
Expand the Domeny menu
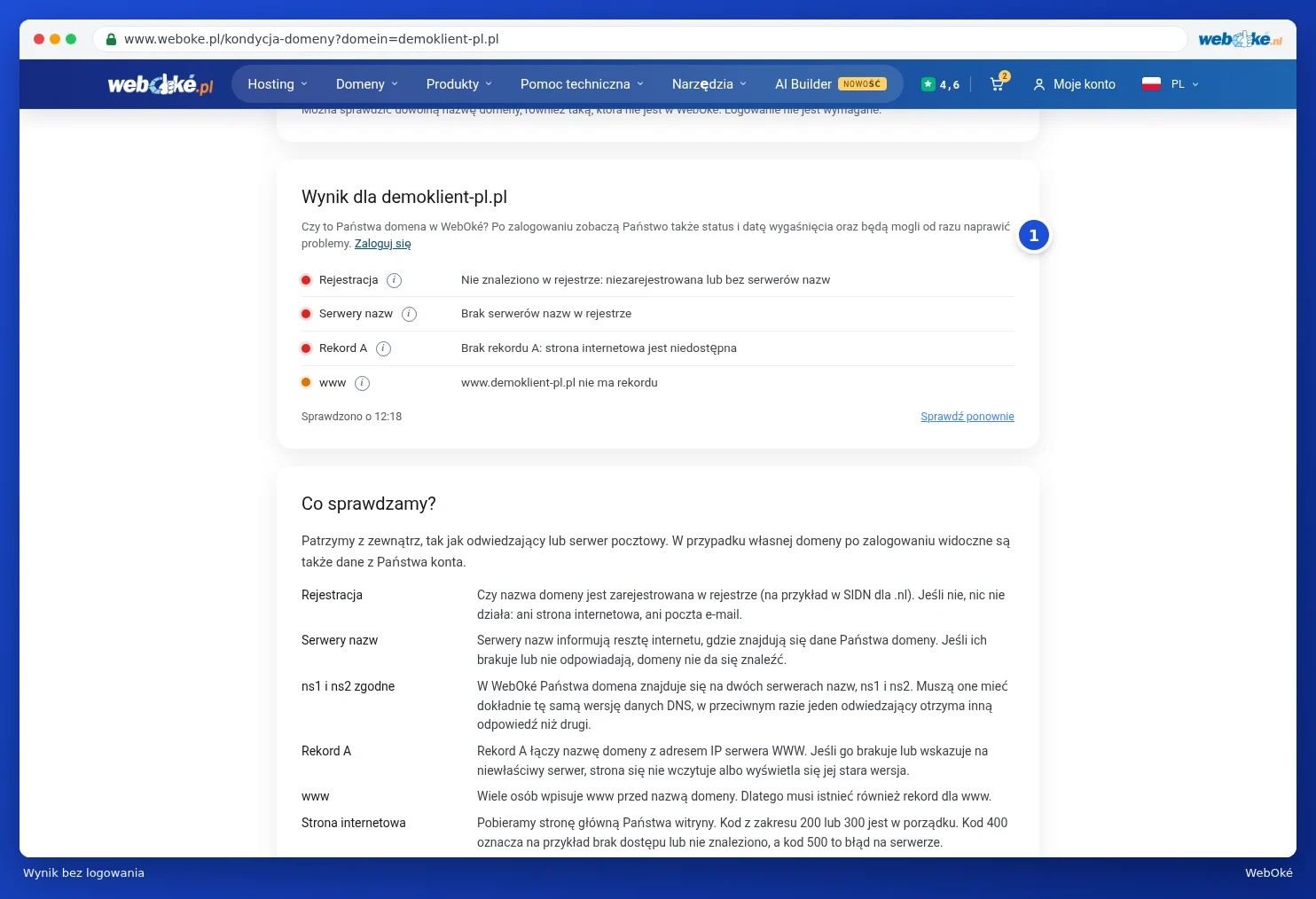367,84
